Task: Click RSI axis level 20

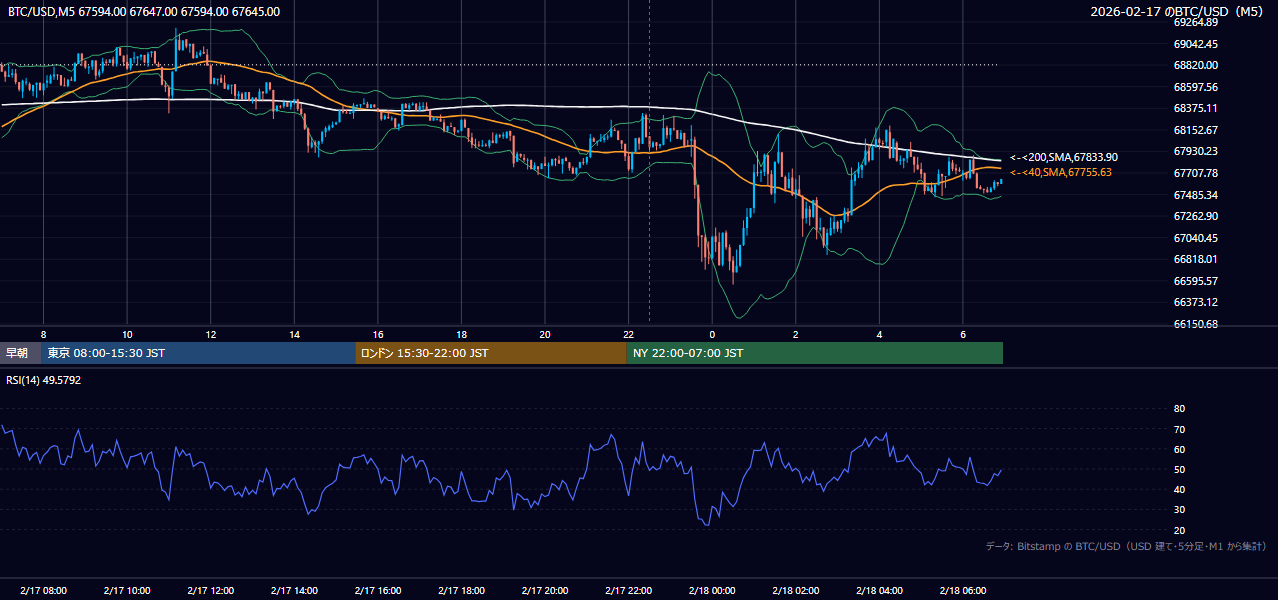Action: point(1179,530)
